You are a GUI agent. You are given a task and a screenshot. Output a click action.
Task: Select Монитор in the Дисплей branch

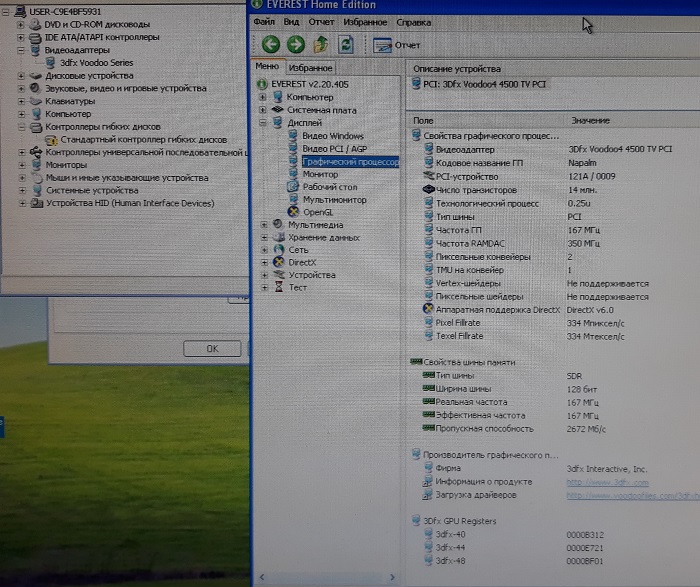pos(320,174)
